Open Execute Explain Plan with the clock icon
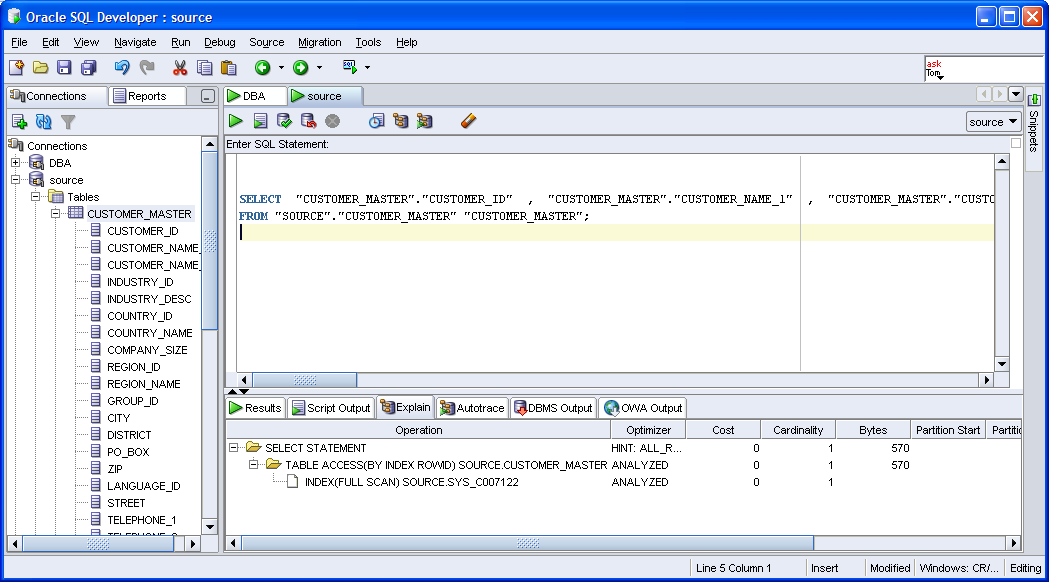Viewport: 1049px width, 582px height. (x=377, y=120)
